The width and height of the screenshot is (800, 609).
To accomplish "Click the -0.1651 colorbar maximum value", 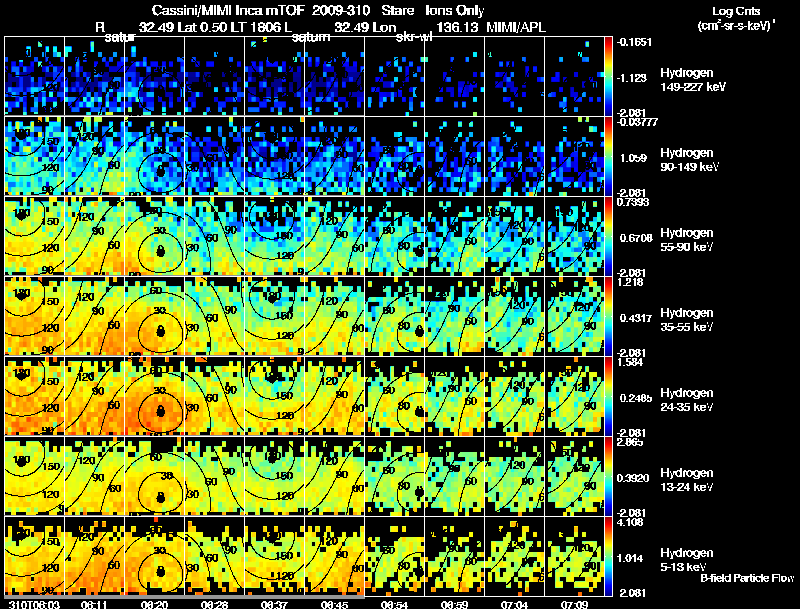I will coord(634,42).
